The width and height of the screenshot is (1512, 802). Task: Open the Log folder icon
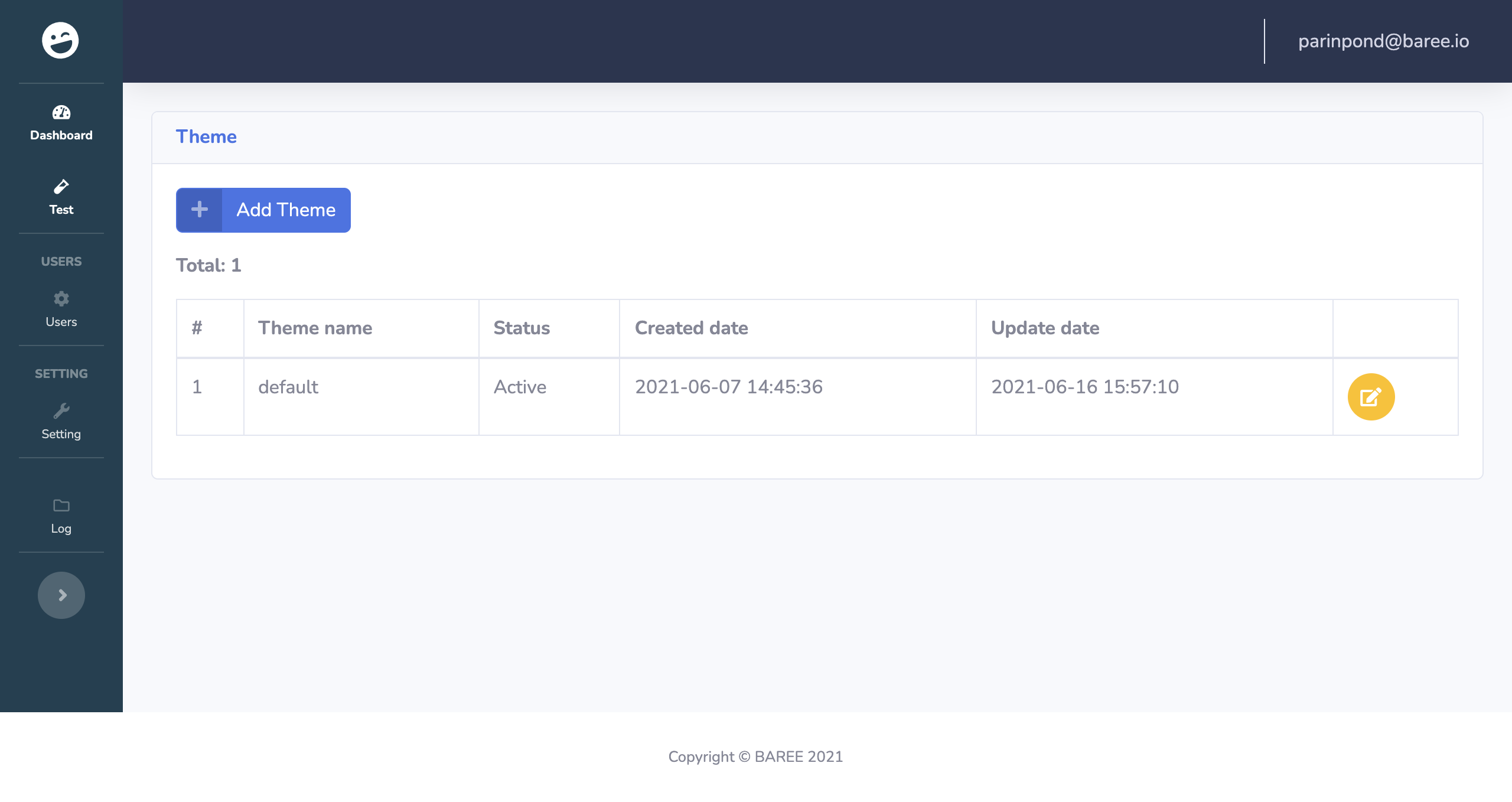point(61,506)
